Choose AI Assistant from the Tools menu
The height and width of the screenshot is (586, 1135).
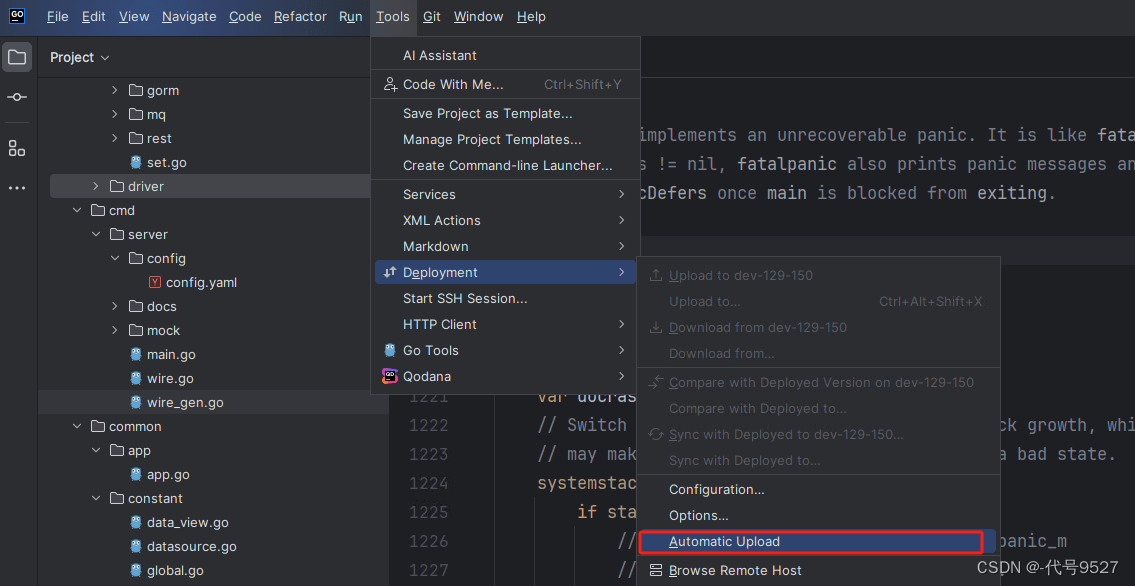coord(505,56)
